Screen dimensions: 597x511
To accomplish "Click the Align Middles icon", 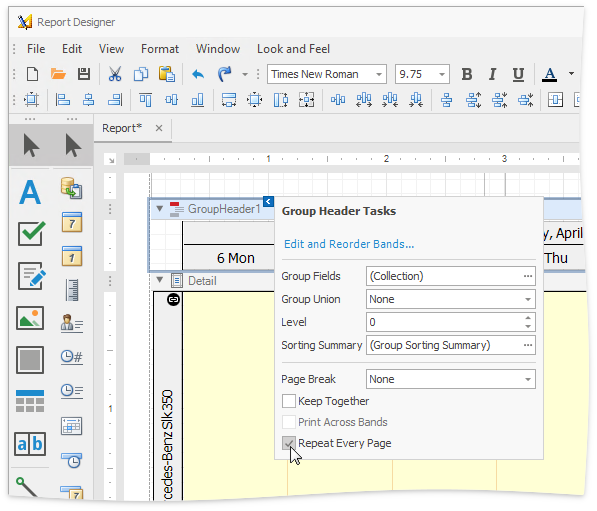I will click(171, 100).
